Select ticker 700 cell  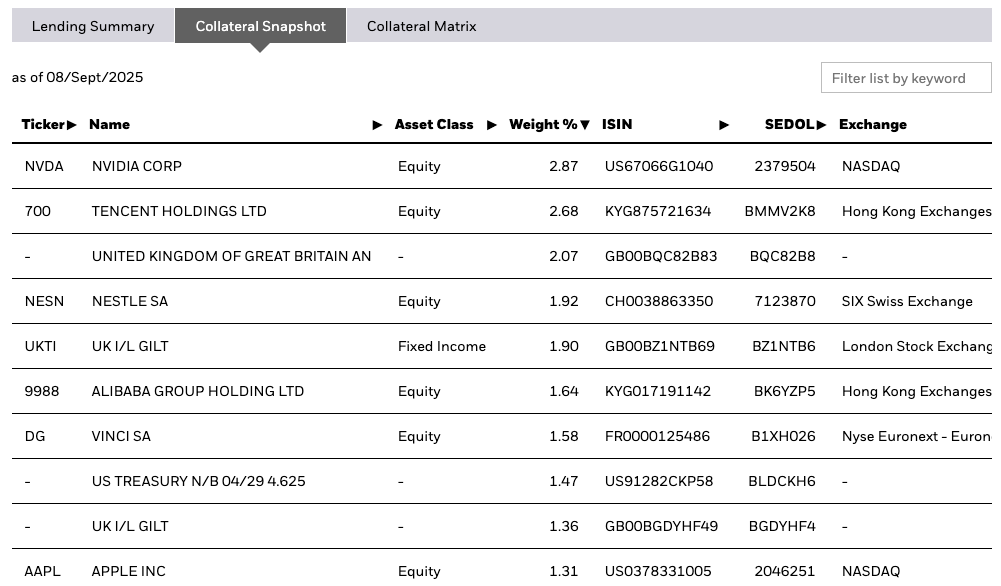pyautogui.click(x=38, y=211)
